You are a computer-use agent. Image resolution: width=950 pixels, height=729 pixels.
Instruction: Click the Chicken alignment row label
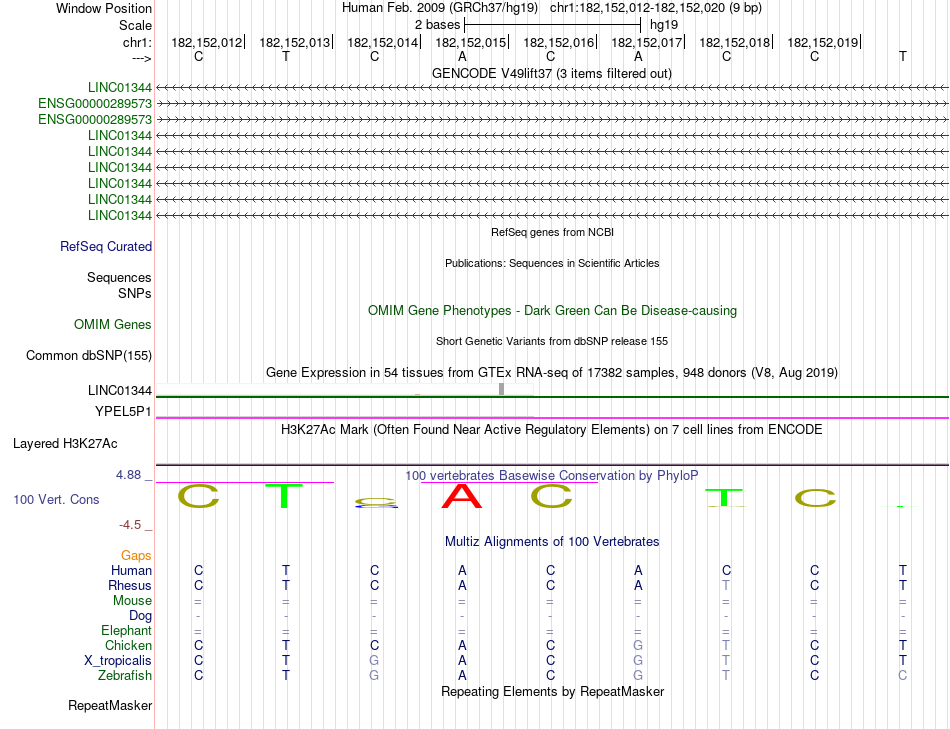pyautogui.click(x=128, y=645)
